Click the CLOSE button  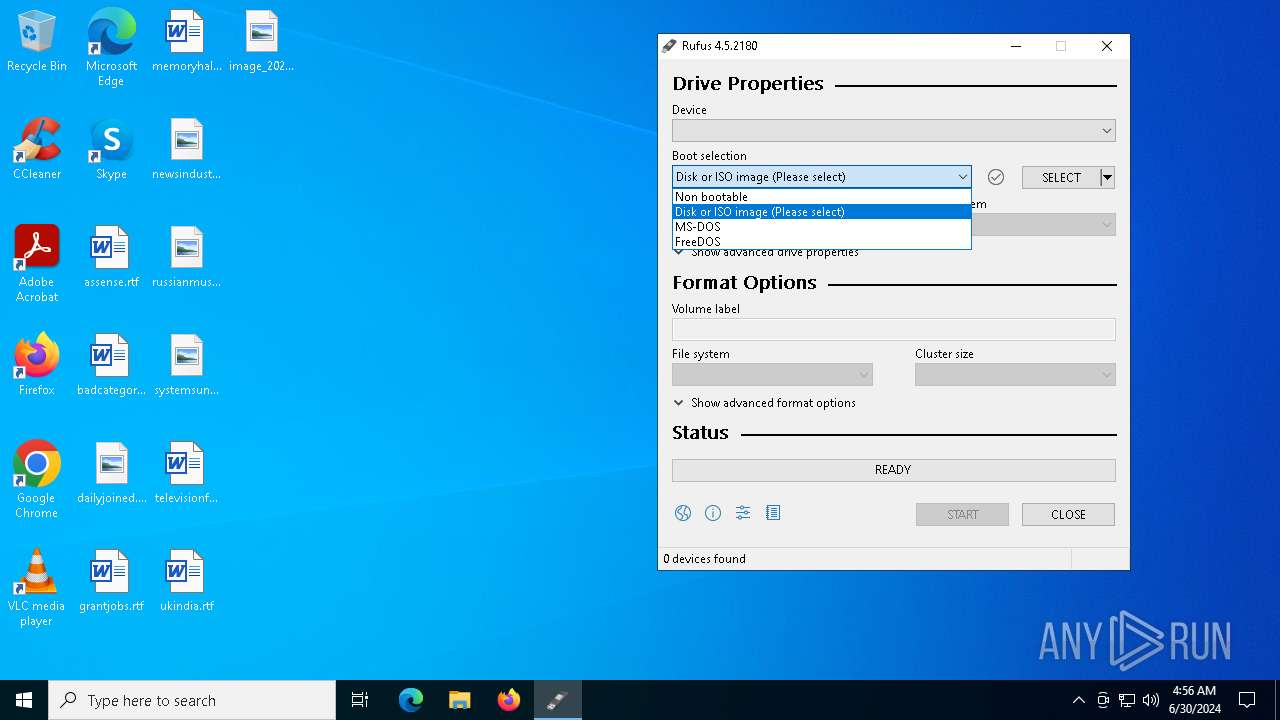coord(1068,514)
